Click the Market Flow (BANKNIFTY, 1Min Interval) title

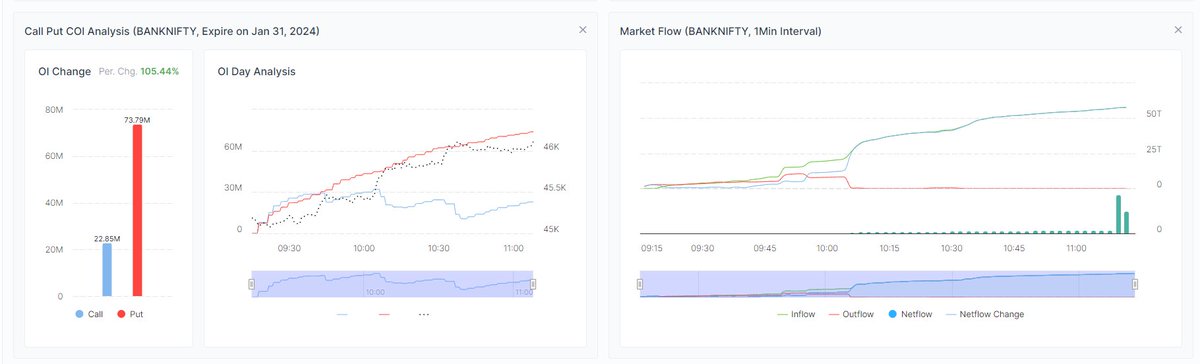[x=720, y=31]
